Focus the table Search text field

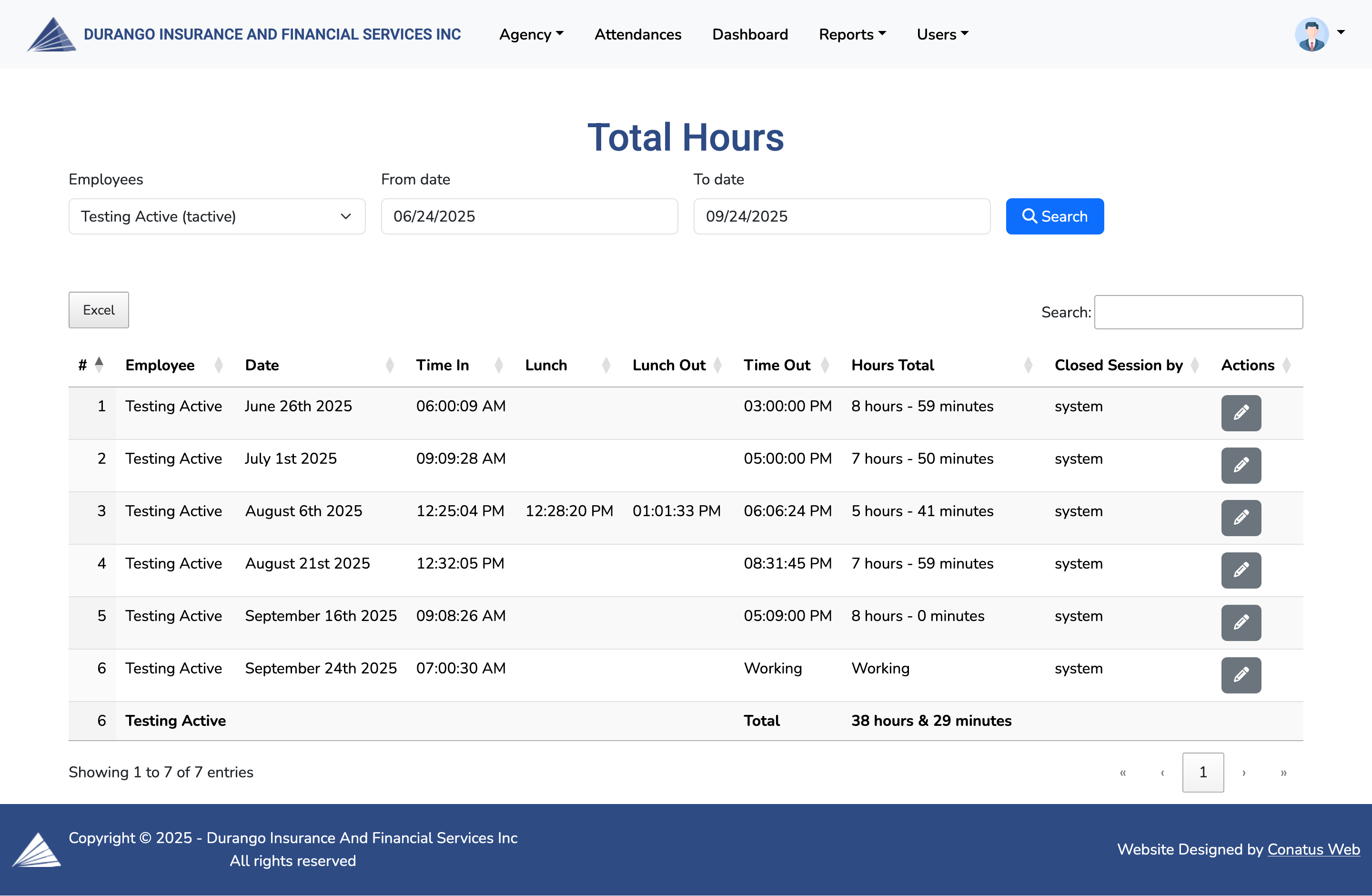(x=1198, y=312)
